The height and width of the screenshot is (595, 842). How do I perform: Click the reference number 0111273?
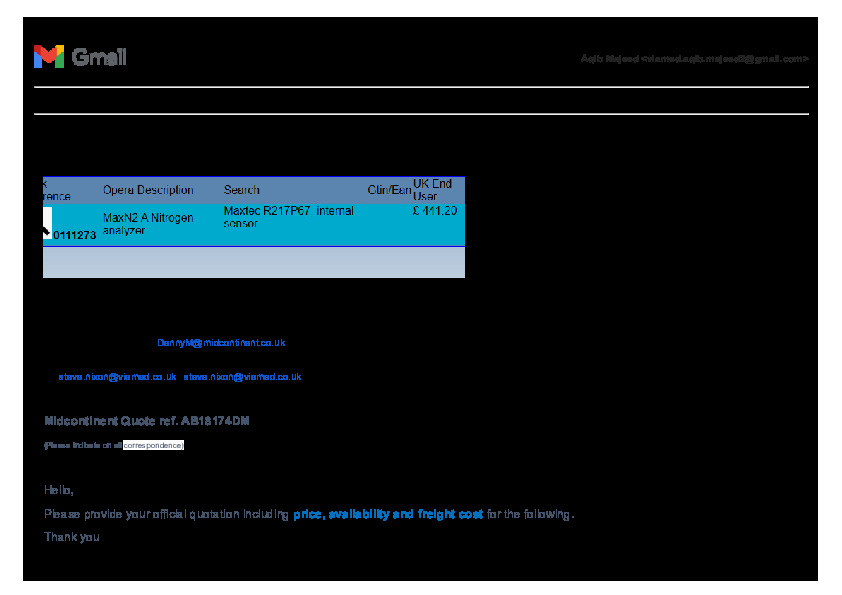[74, 236]
